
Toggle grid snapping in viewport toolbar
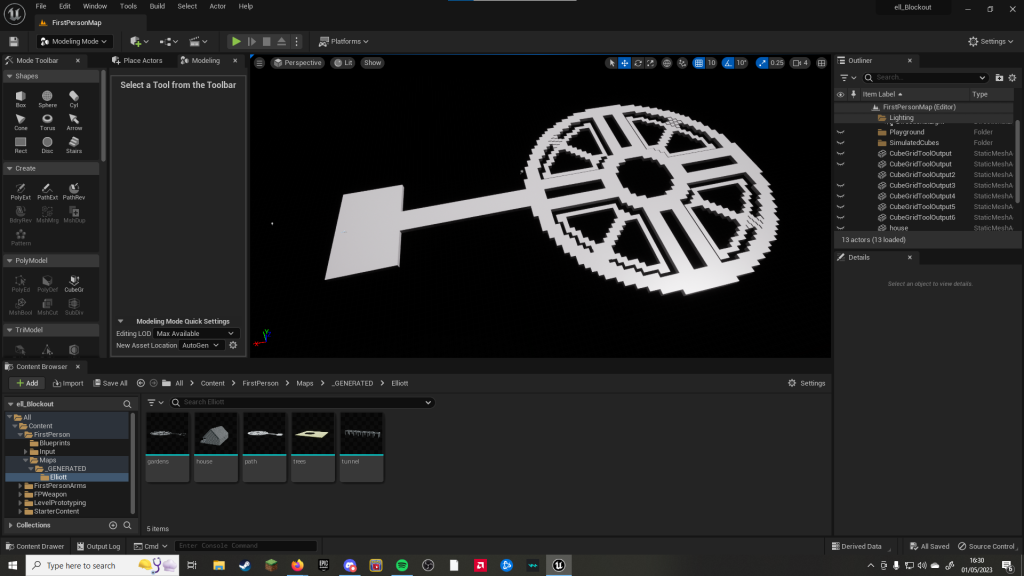699,63
